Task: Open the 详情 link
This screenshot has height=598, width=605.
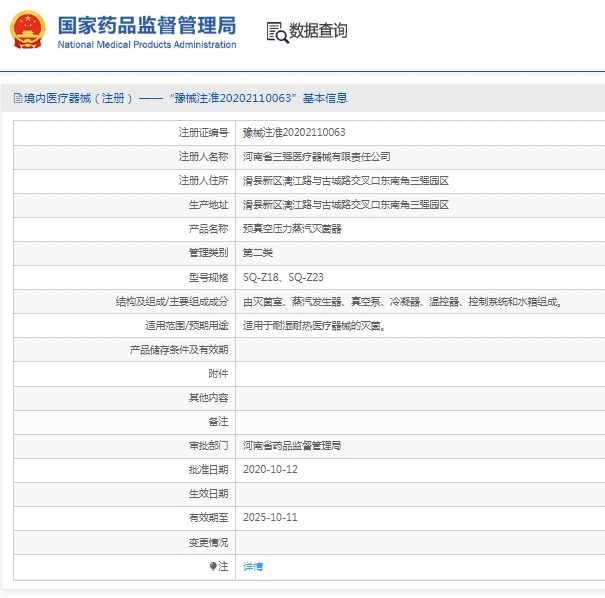Action: point(253,566)
